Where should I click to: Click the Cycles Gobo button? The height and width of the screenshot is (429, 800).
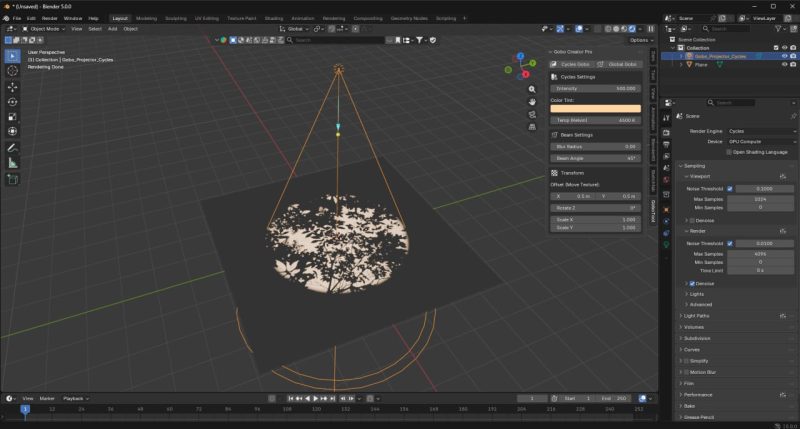(572, 63)
